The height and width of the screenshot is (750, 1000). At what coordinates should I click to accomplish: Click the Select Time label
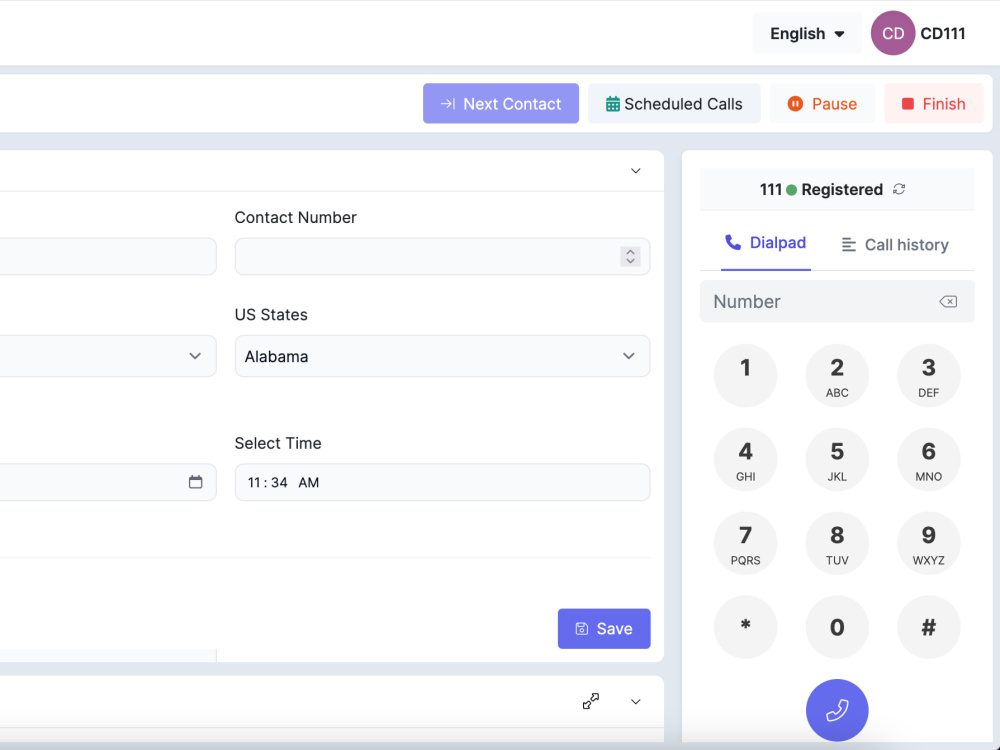278,443
